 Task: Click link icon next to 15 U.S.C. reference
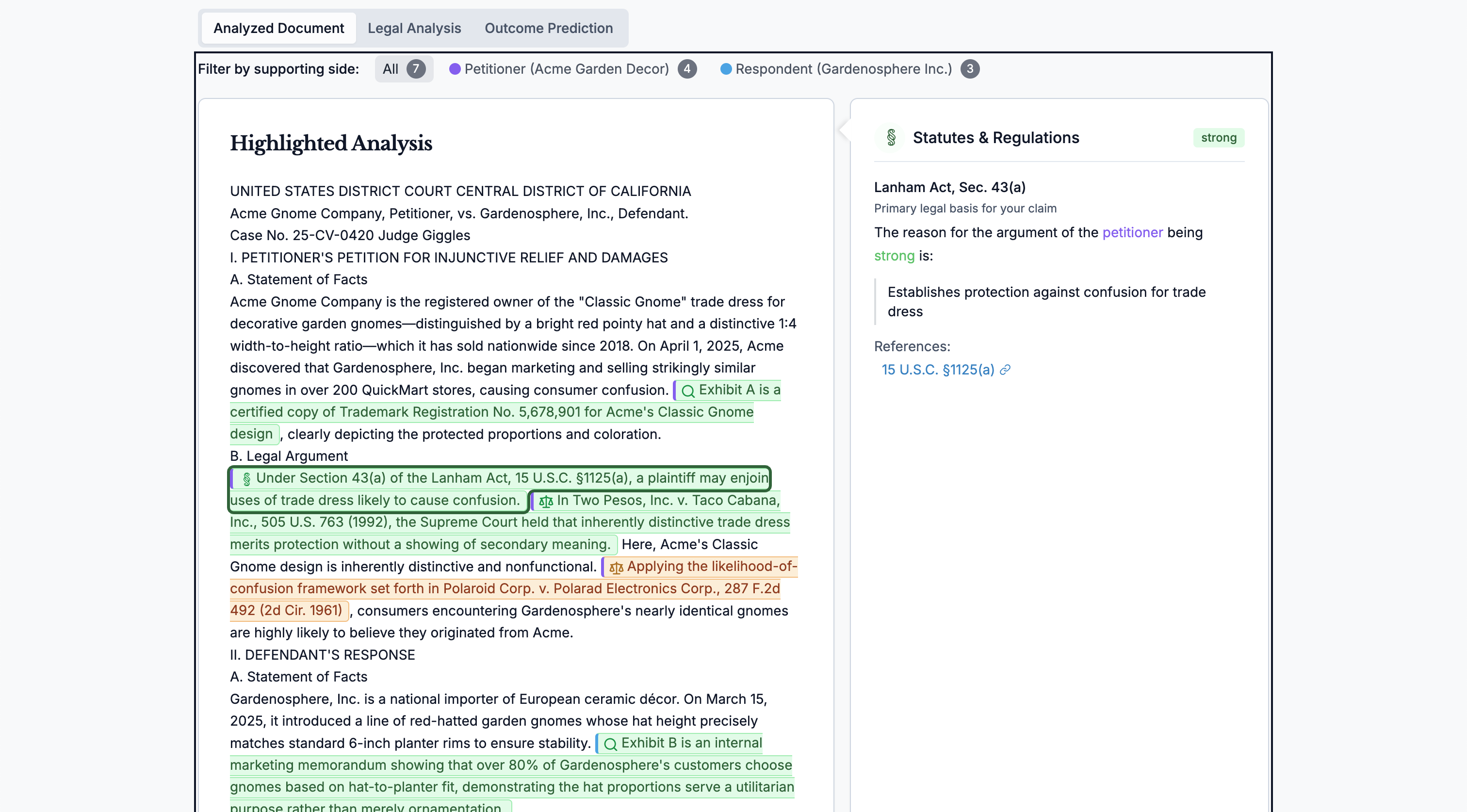point(1006,370)
